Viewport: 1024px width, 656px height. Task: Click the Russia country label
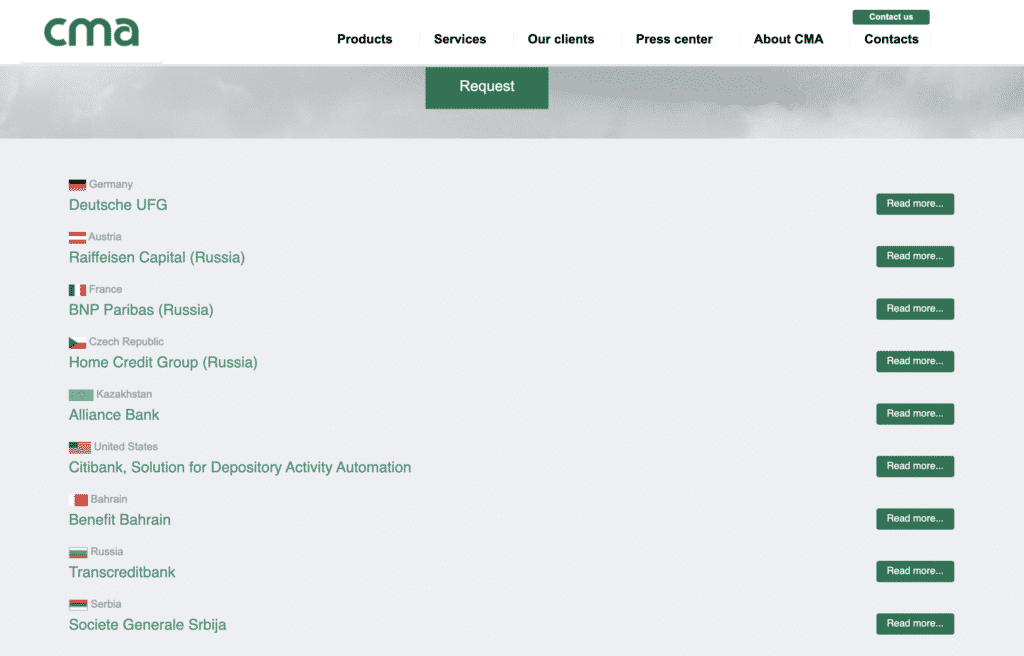[107, 551]
